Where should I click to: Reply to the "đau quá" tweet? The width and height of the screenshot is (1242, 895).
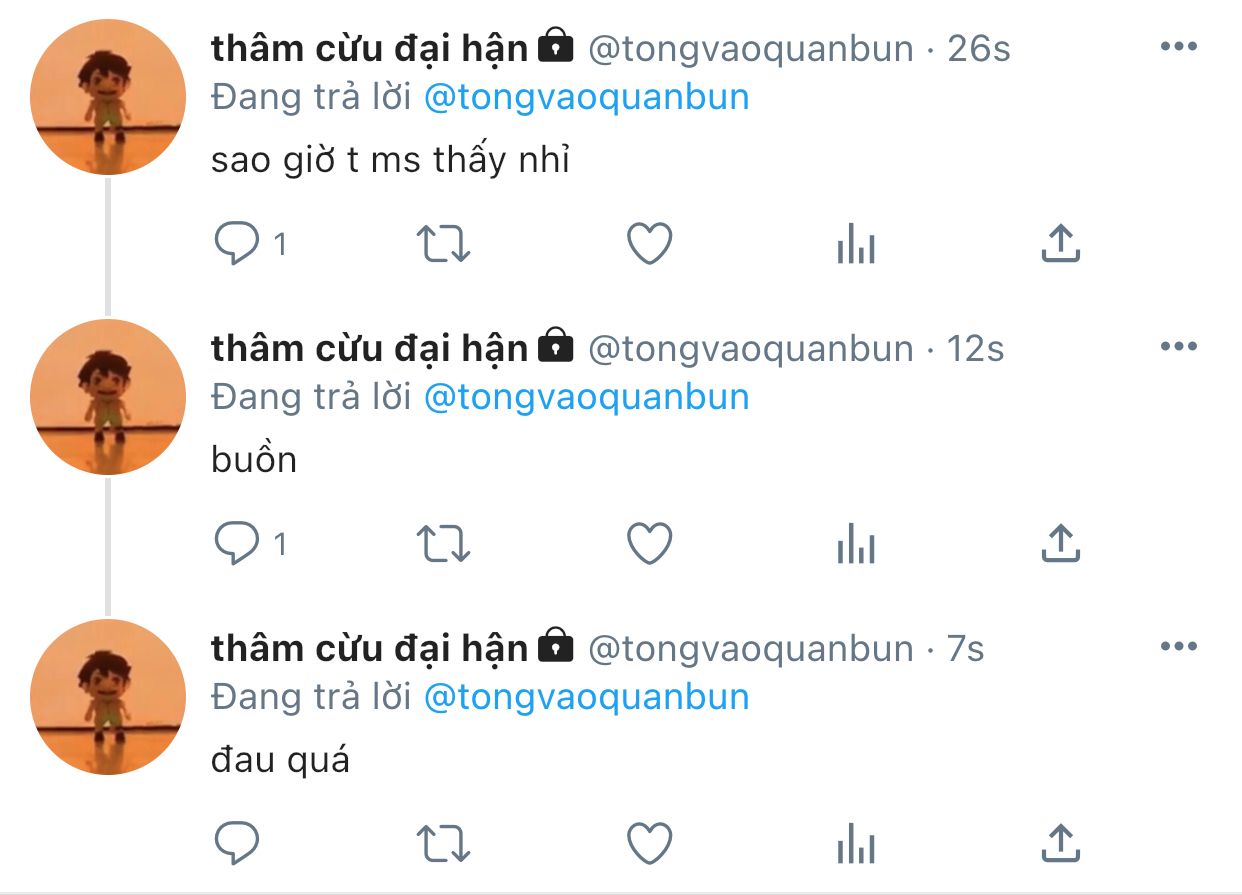[238, 844]
